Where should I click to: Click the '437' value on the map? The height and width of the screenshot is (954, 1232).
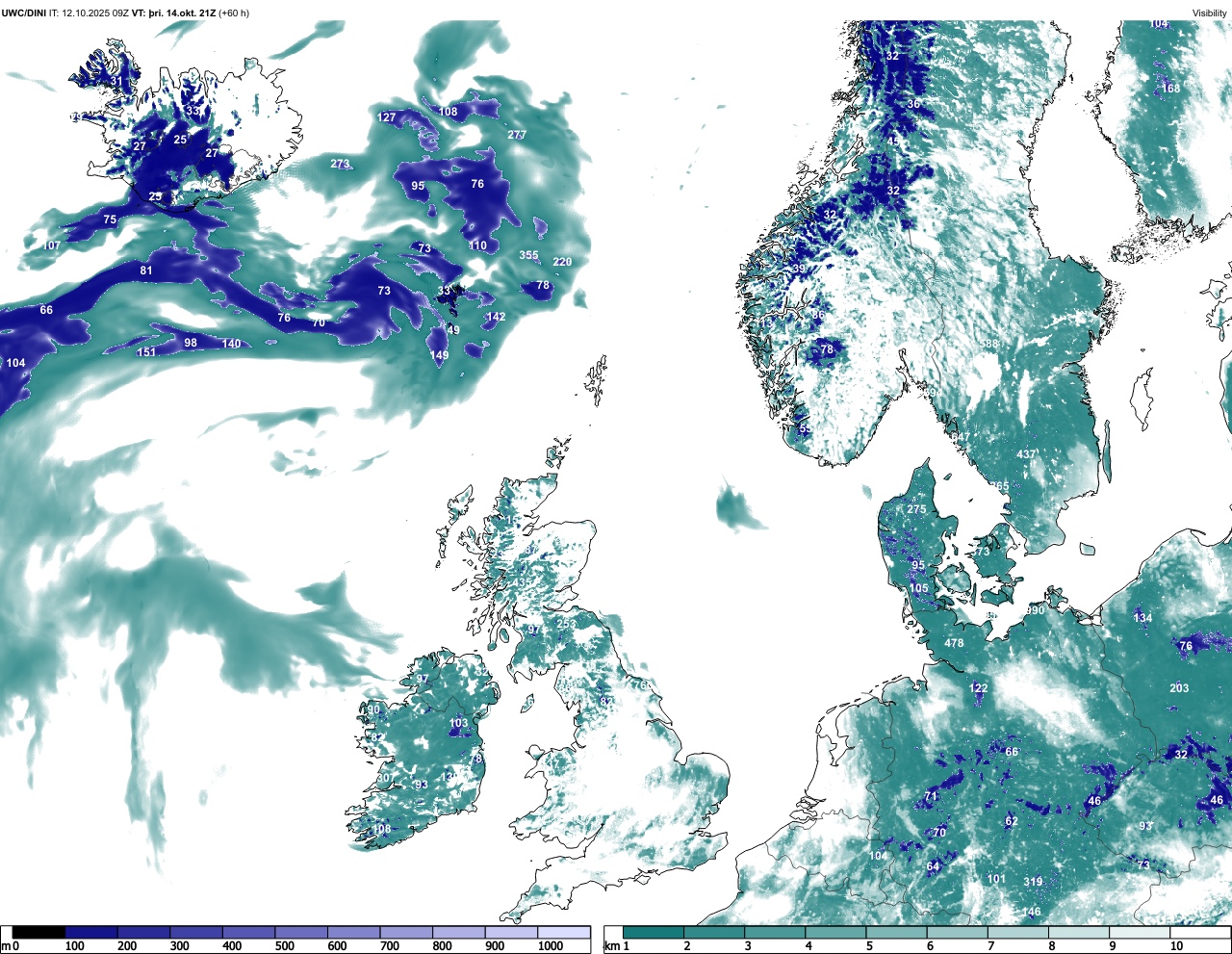click(1027, 454)
